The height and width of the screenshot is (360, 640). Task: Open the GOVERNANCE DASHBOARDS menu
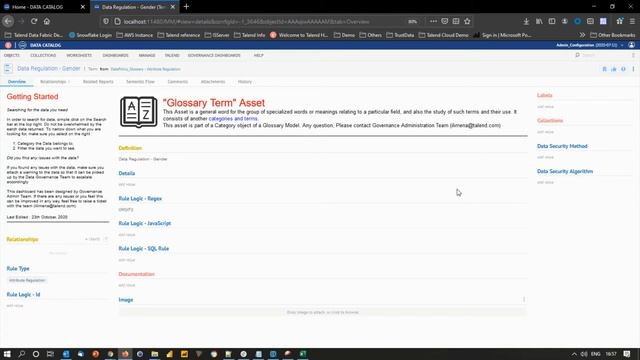(x=214, y=55)
